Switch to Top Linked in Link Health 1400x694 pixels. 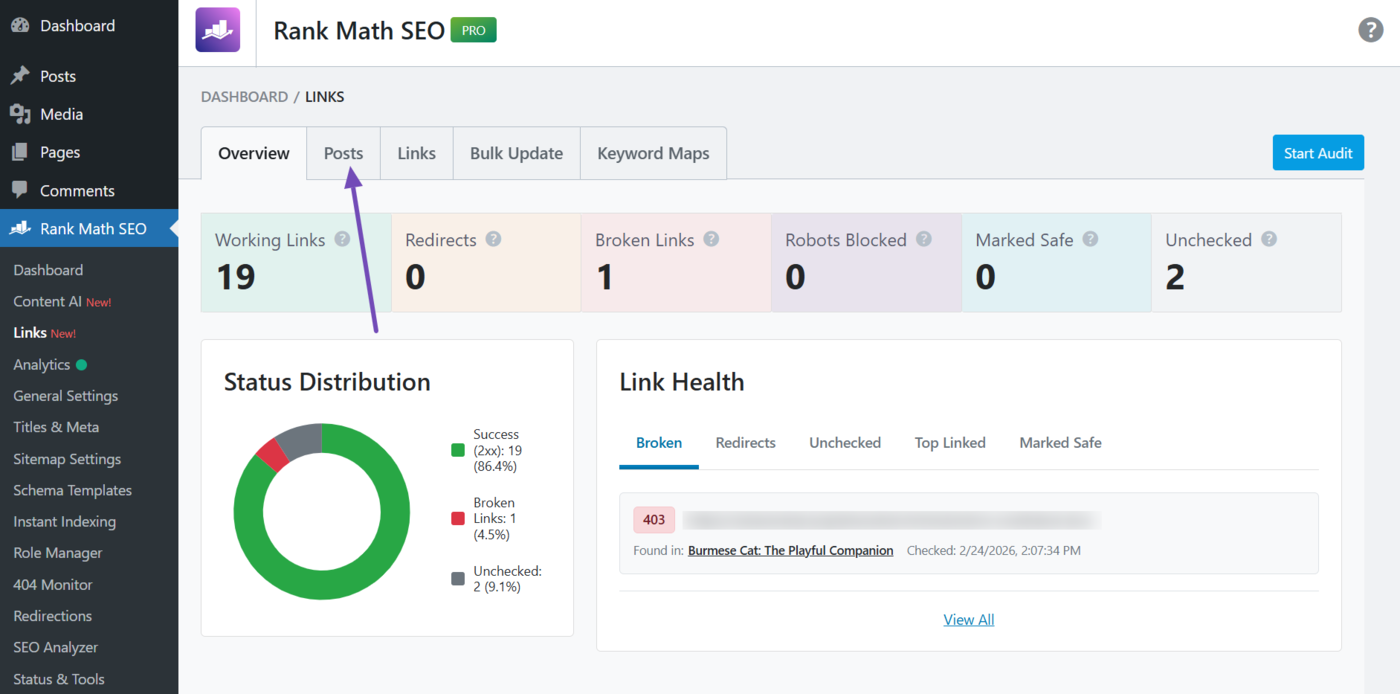point(950,442)
